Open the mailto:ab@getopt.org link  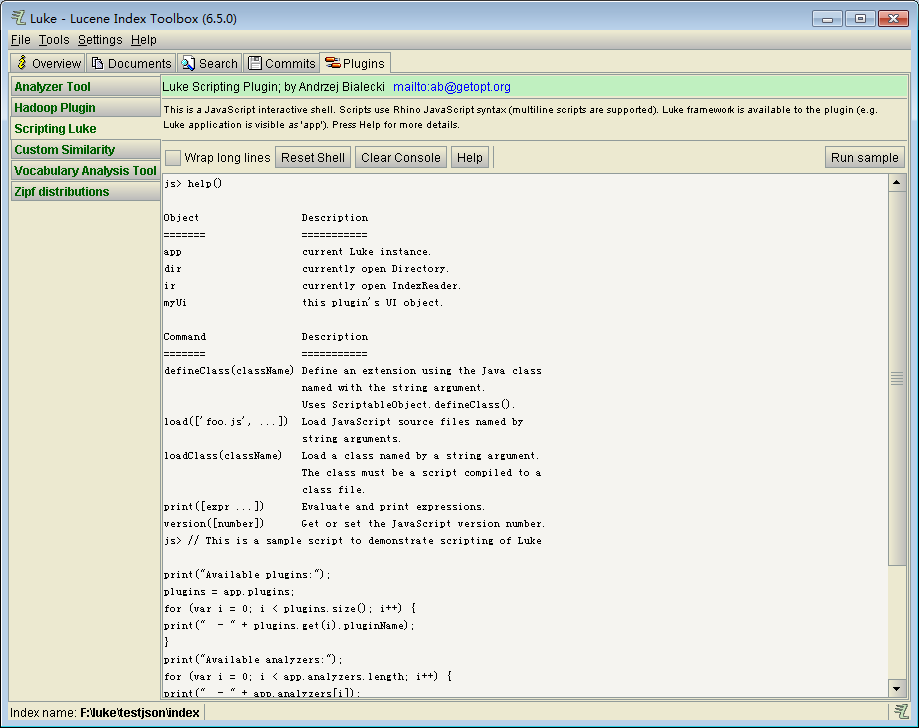point(452,87)
